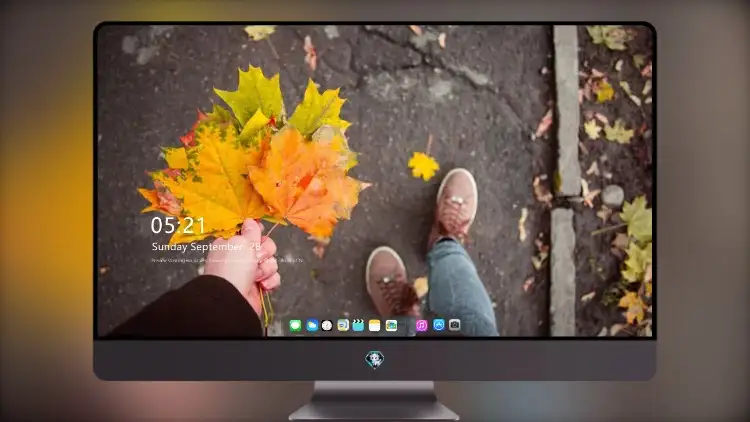Open the blue App Store icon in the dock
Screen dimensions: 750x422
(x=439, y=325)
